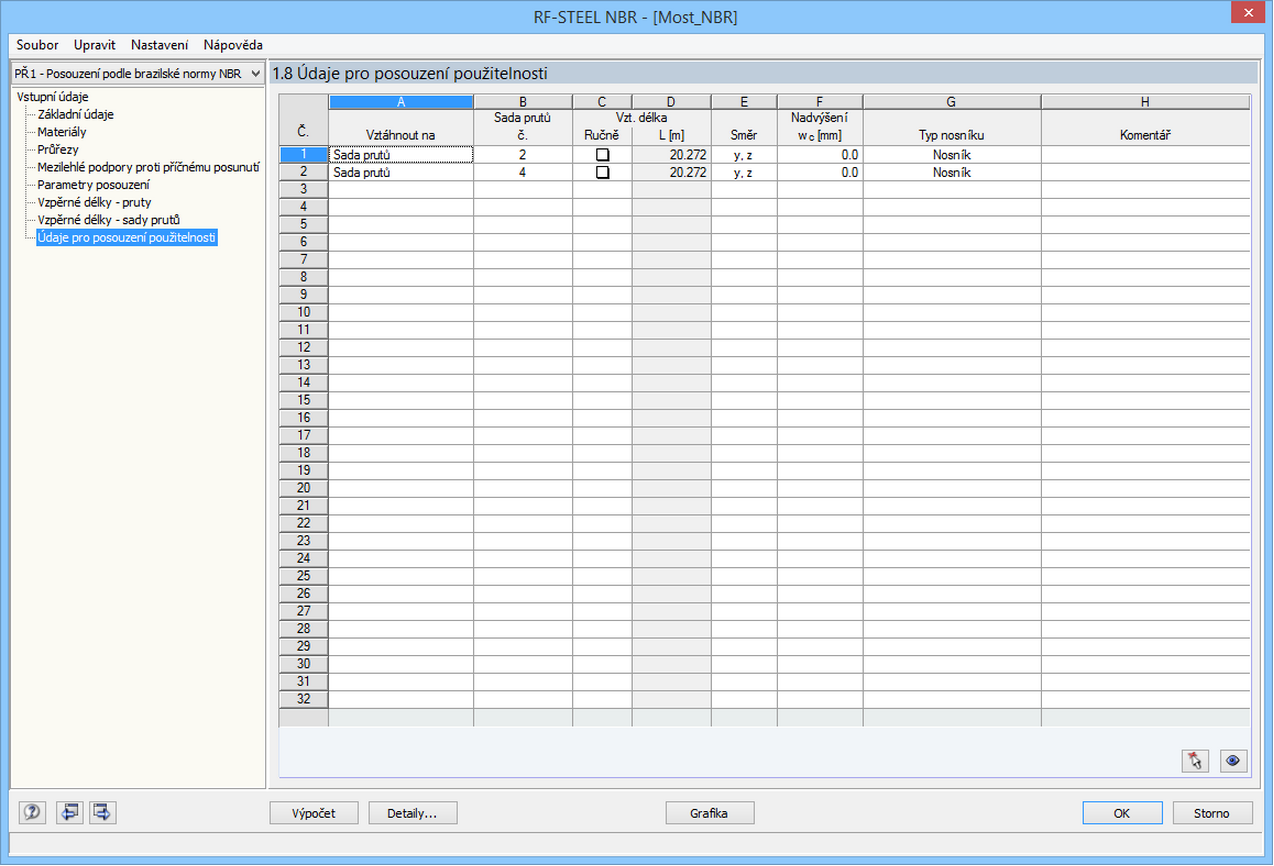1274x866 pixels.
Task: Open the PŘ1 design case dropdown
Action: point(136,74)
